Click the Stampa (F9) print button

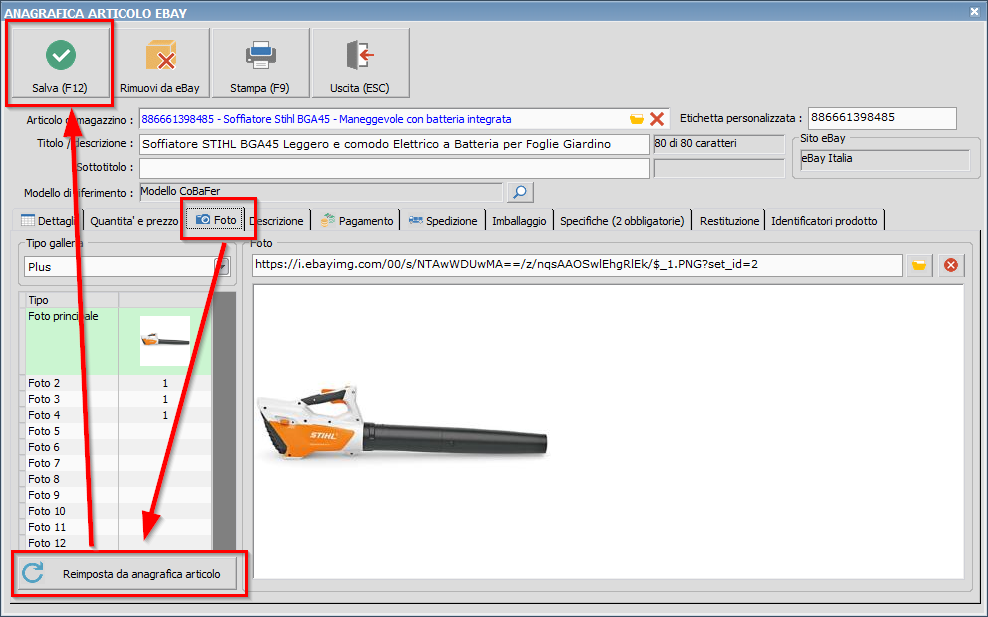pyautogui.click(x=260, y=63)
